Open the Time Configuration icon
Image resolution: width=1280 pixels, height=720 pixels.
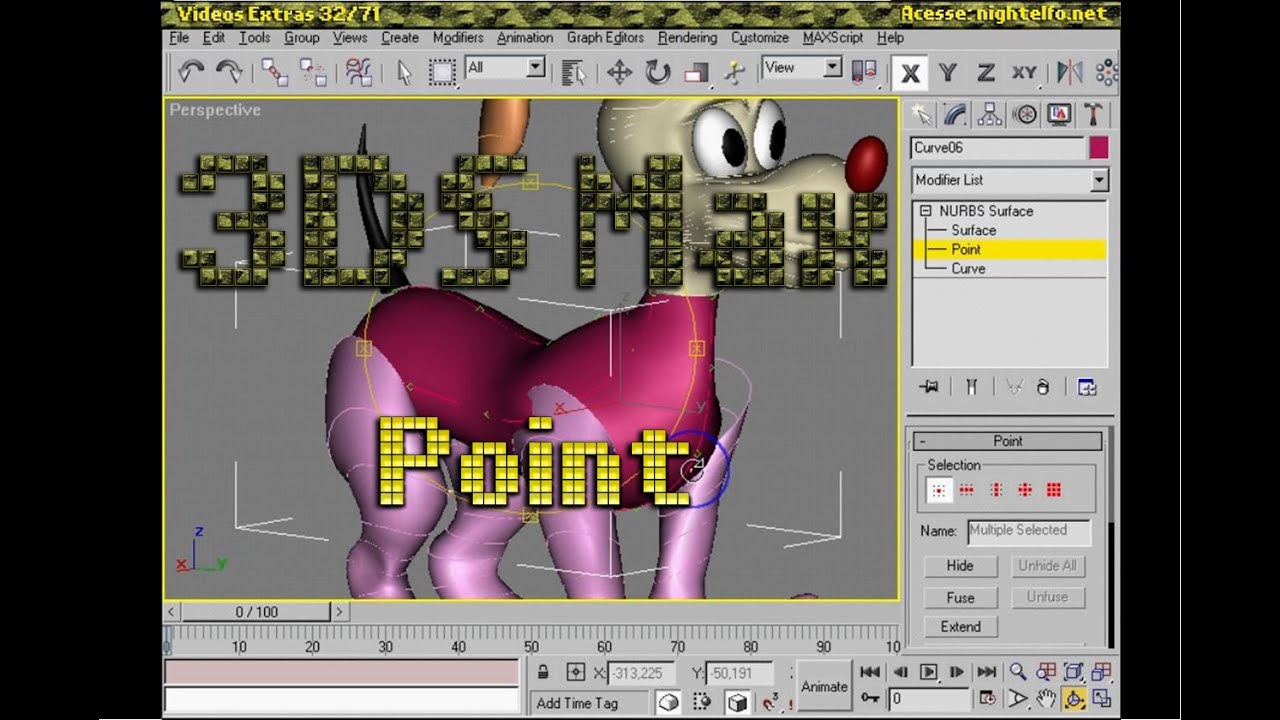(x=987, y=699)
